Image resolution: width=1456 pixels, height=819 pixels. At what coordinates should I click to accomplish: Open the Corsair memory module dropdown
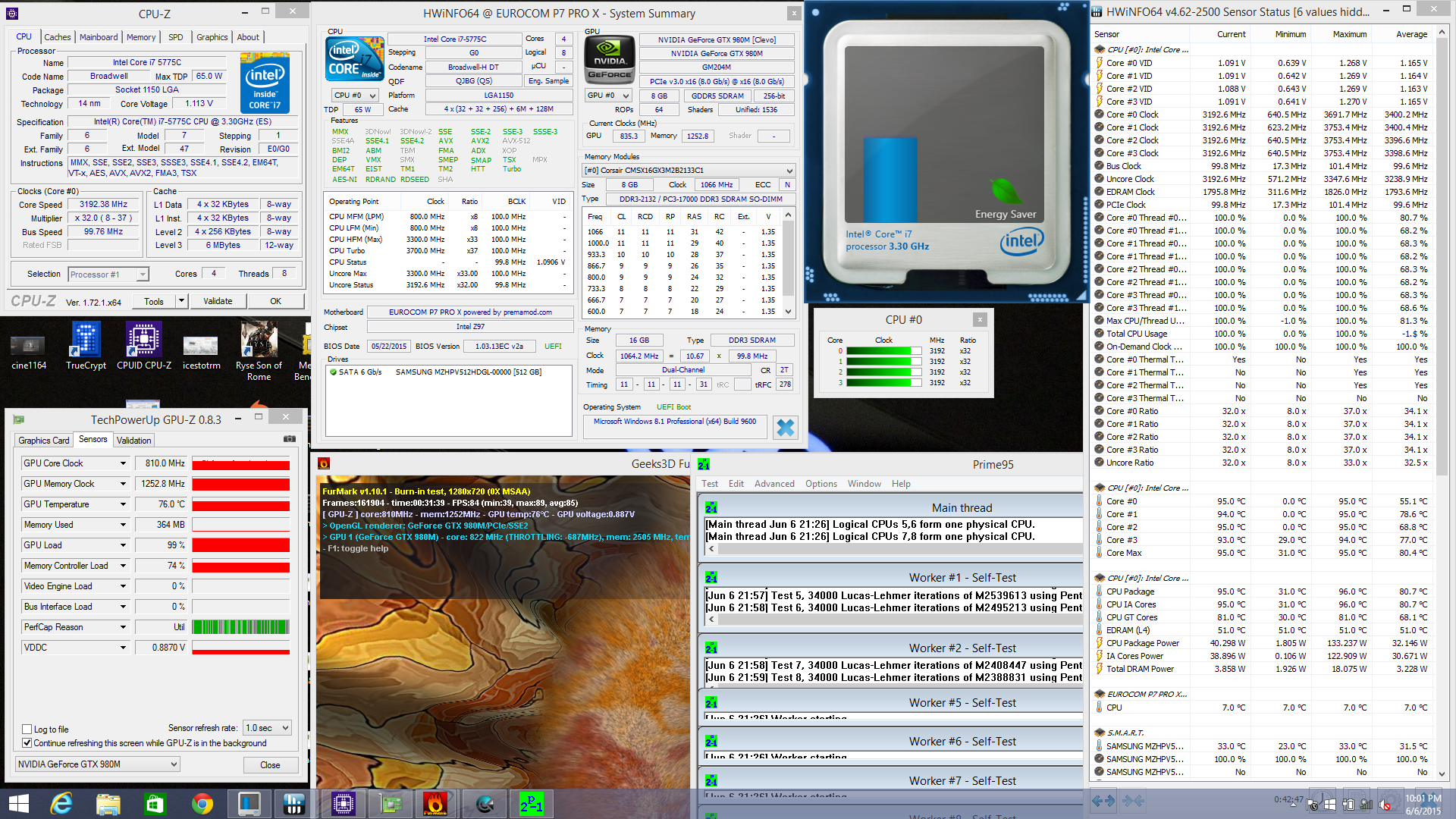pos(688,171)
